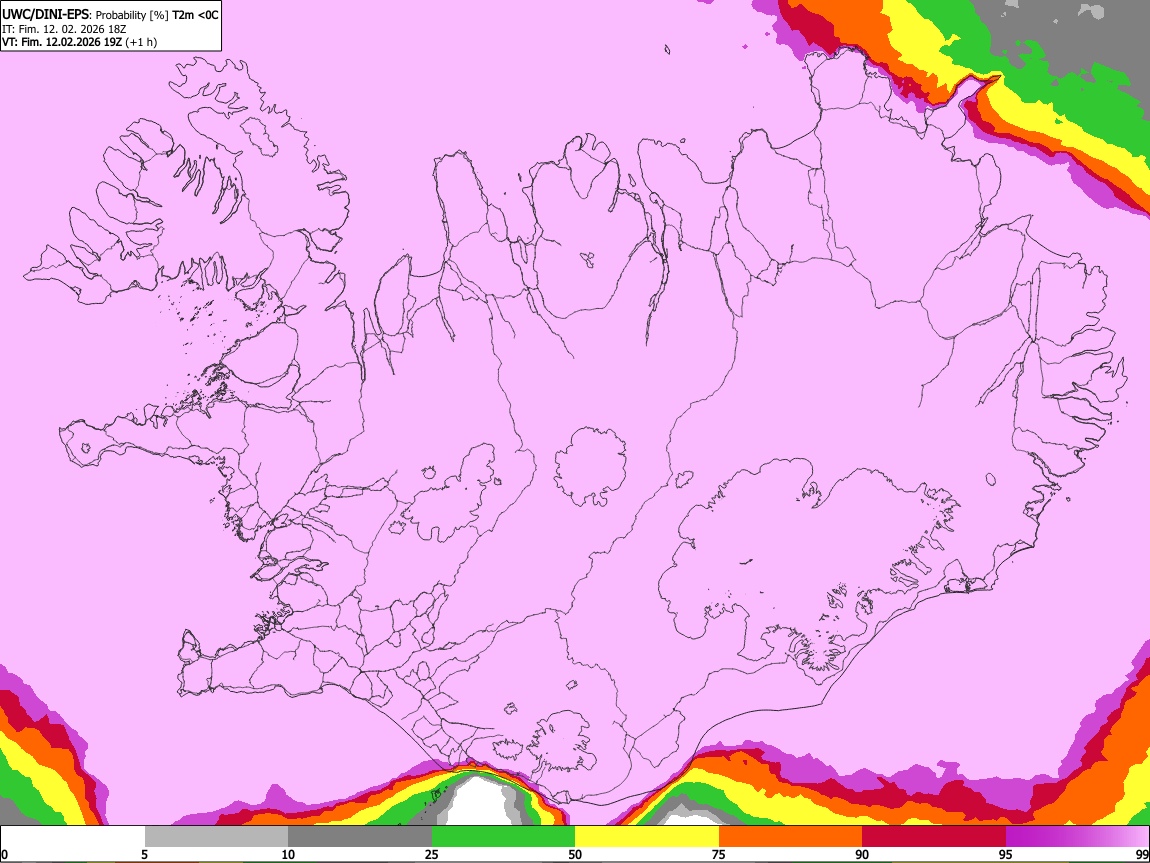Click the 'T2m <0C' parameter label
This screenshot has height=863, width=1150.
(195, 15)
